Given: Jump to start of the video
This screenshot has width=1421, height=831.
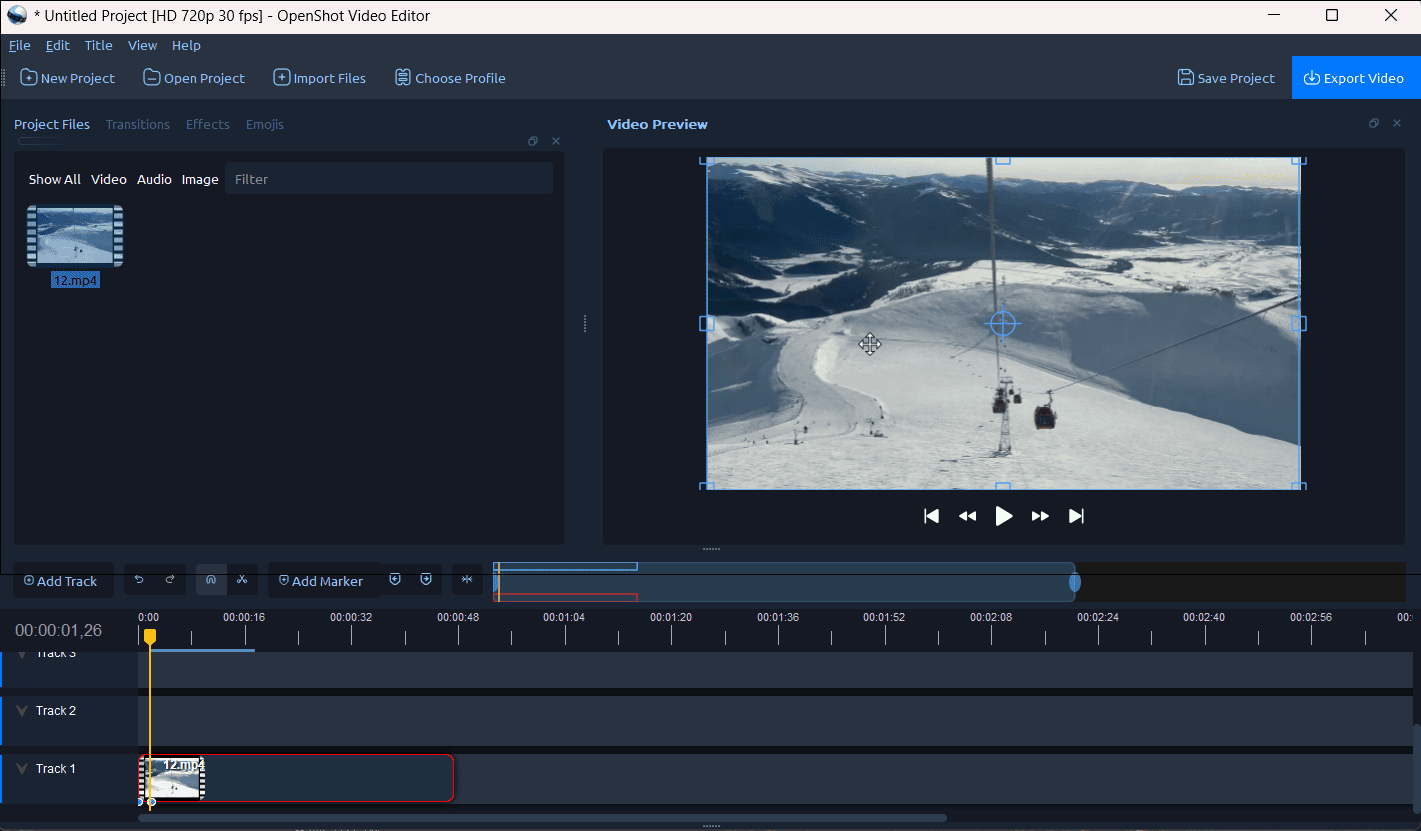Looking at the screenshot, I should click(x=931, y=516).
